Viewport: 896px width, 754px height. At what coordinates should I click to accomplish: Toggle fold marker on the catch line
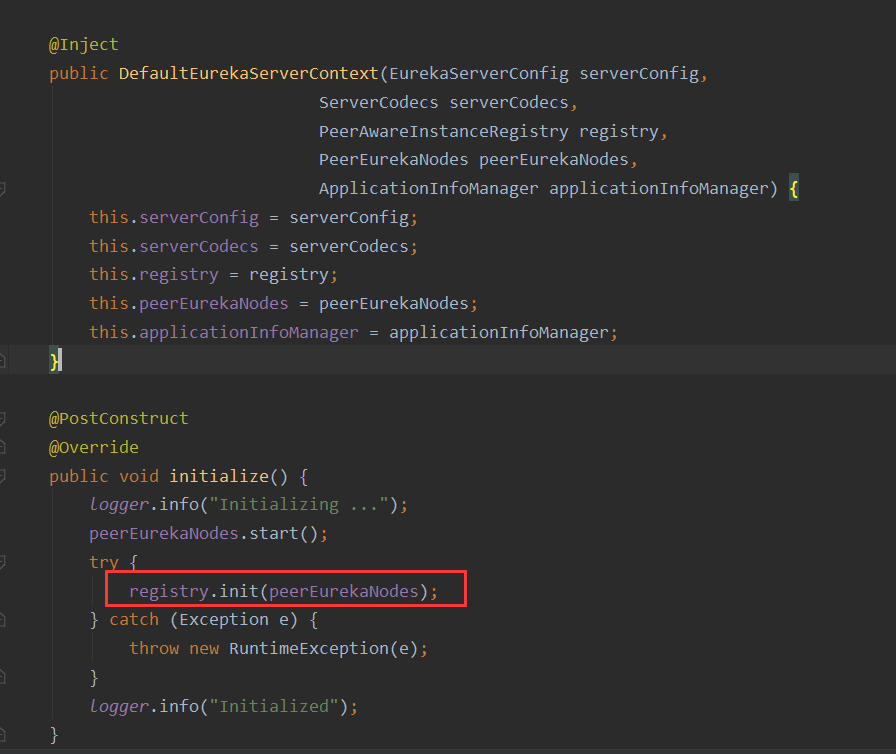point(2,620)
